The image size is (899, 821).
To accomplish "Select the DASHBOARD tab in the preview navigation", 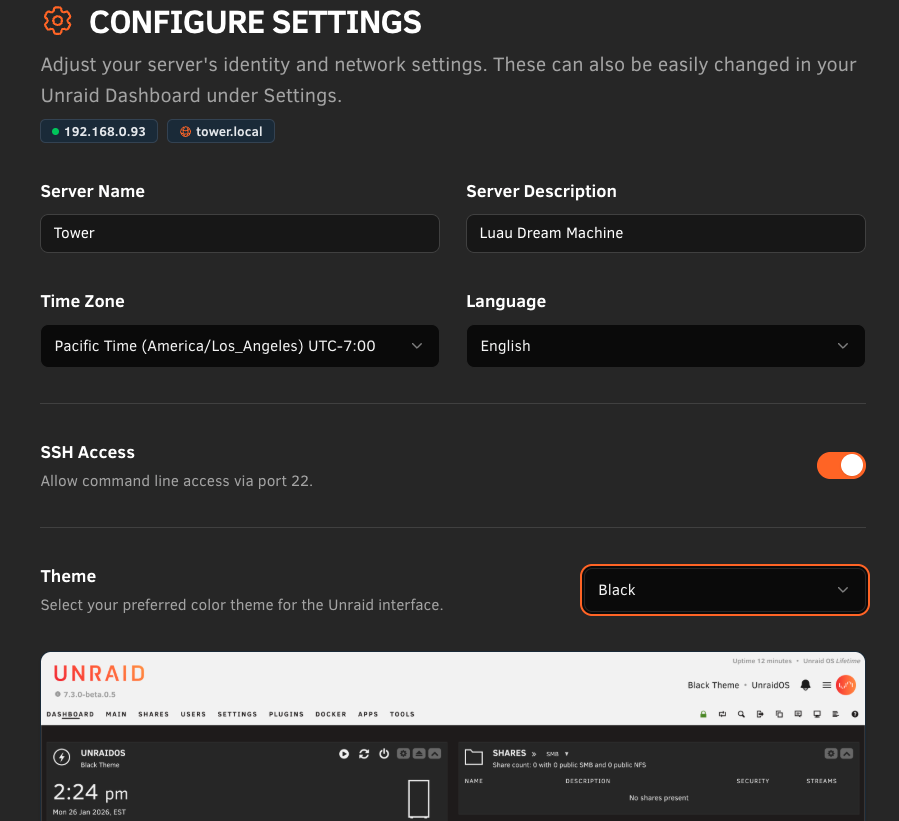I will (70, 714).
